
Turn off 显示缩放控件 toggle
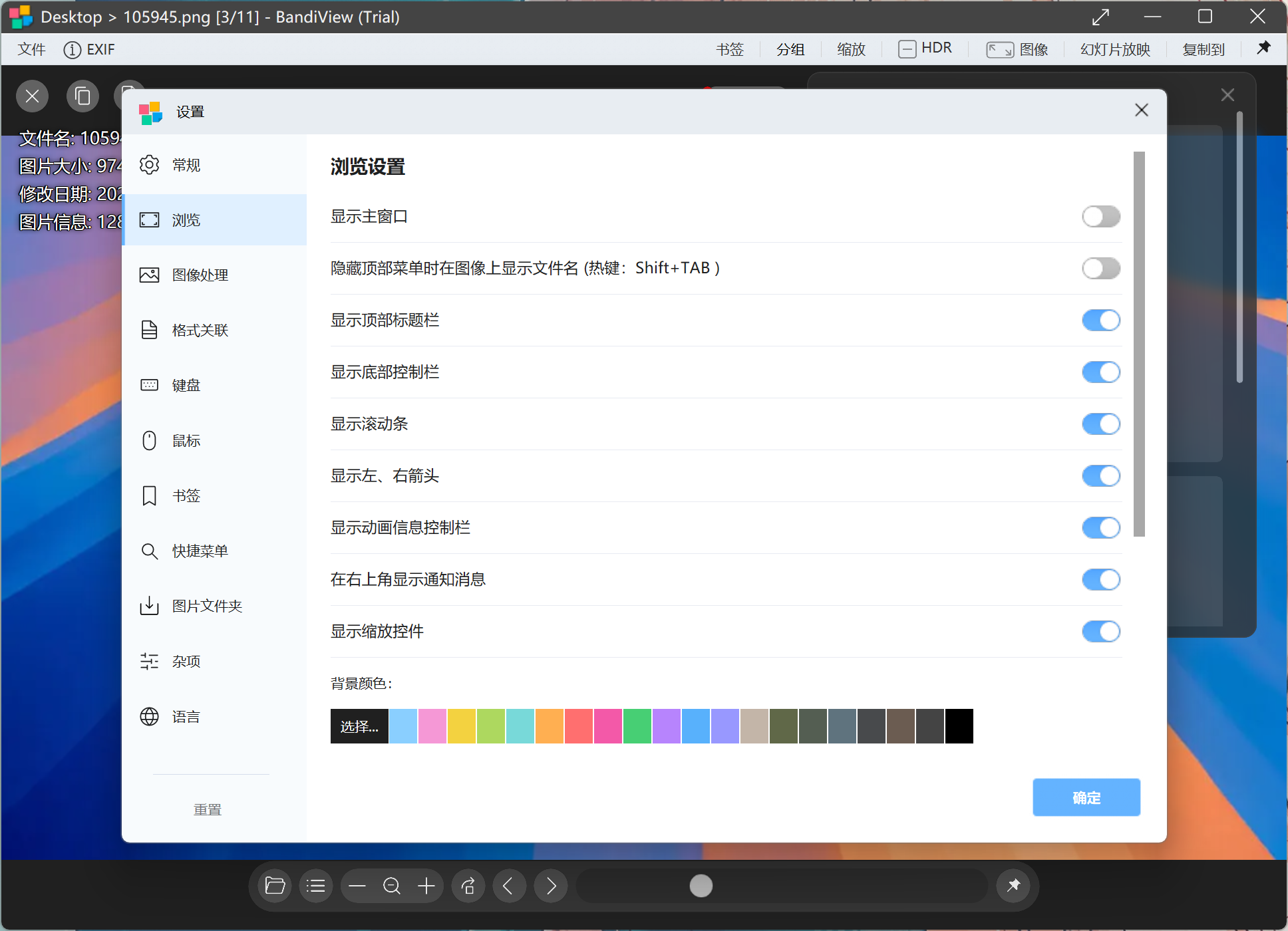[x=1101, y=632]
